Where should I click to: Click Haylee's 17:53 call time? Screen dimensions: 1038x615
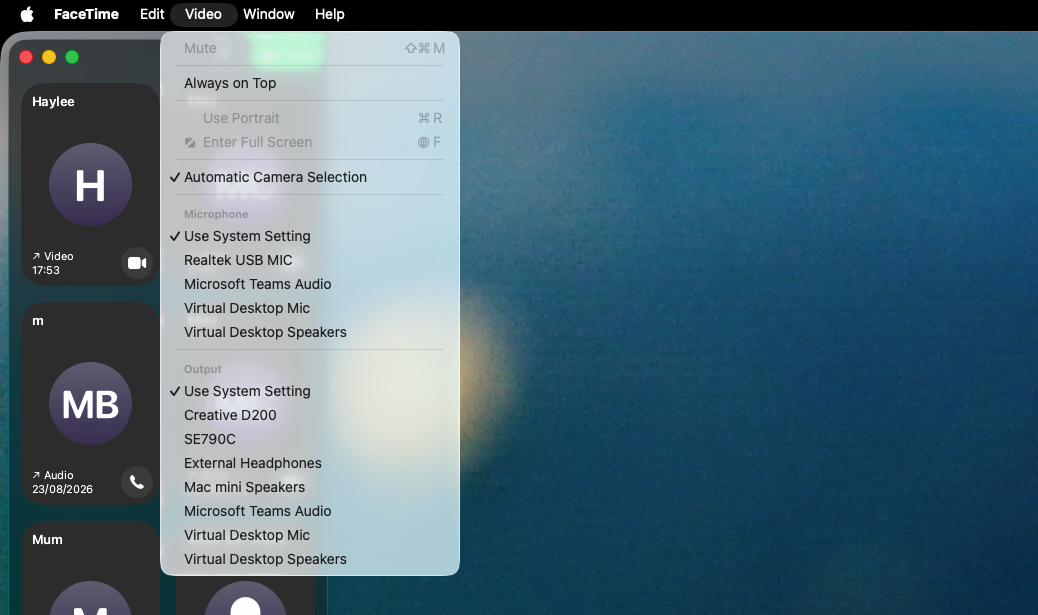click(x=46, y=270)
